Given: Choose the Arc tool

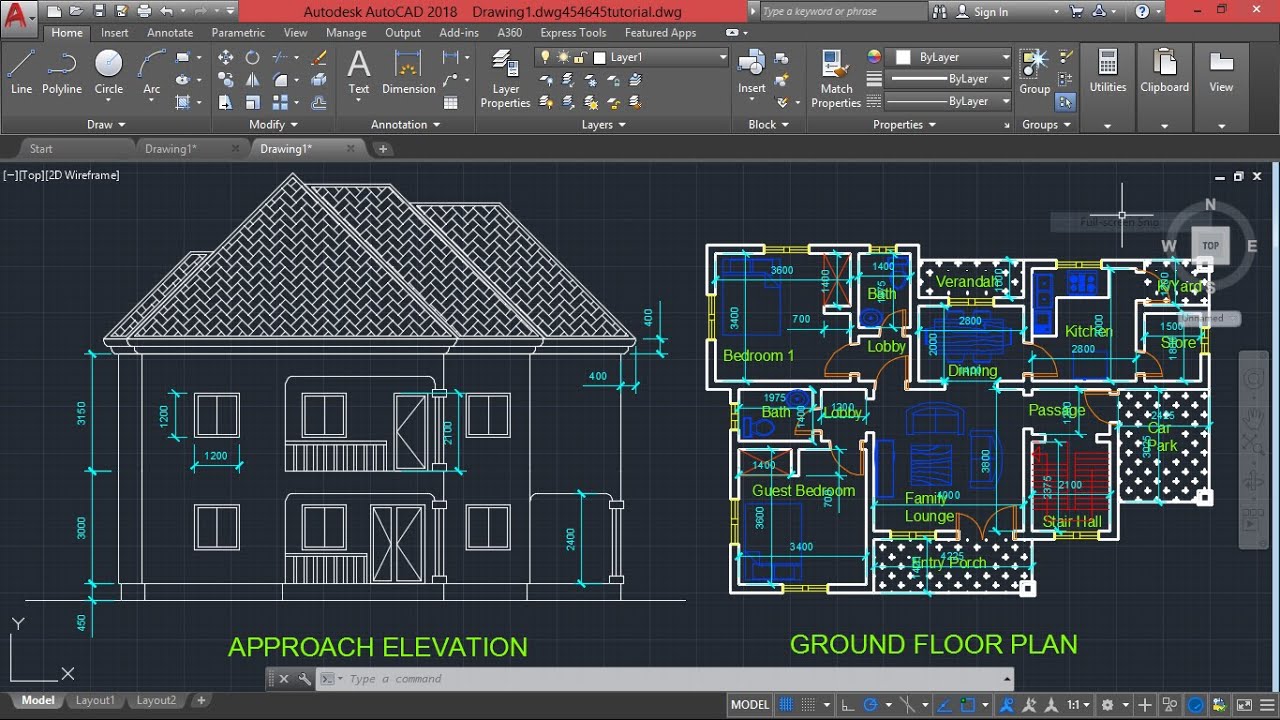Looking at the screenshot, I should tap(151, 71).
